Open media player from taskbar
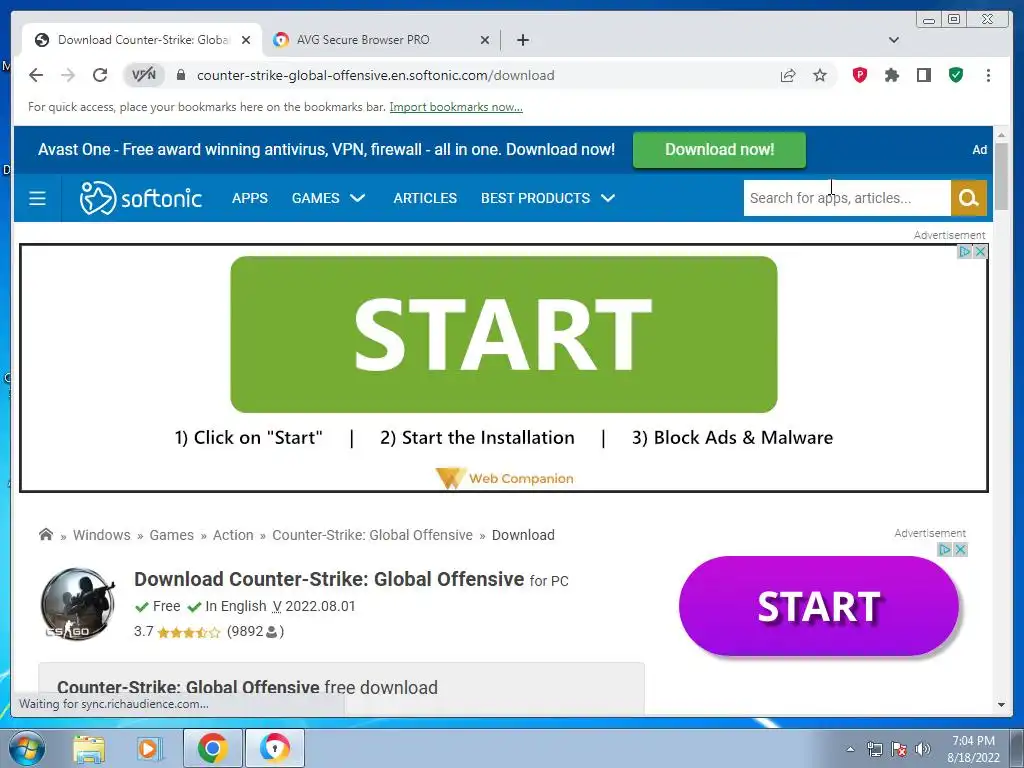 coord(150,748)
